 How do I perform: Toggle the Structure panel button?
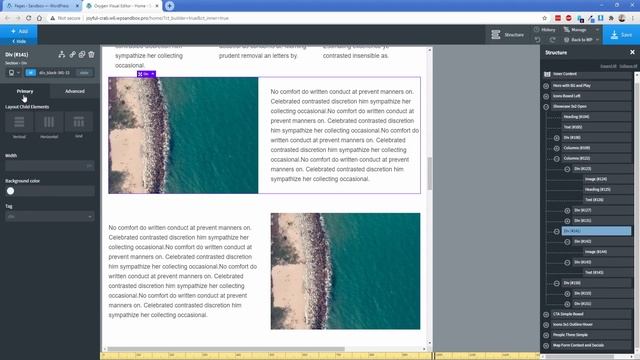(x=508, y=35)
